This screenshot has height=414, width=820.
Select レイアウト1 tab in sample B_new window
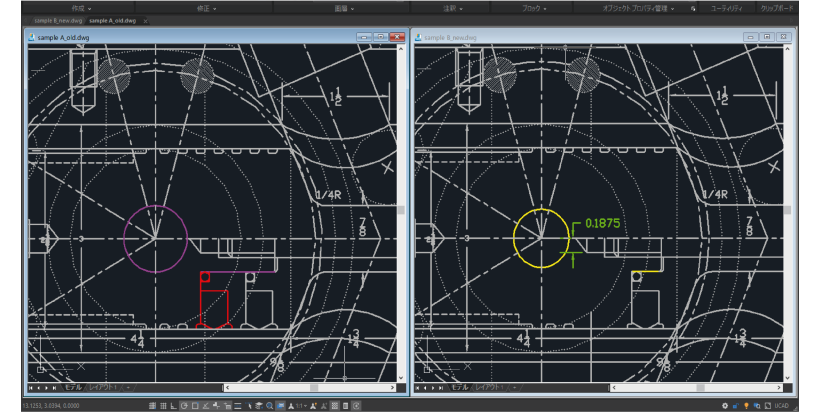[490, 387]
